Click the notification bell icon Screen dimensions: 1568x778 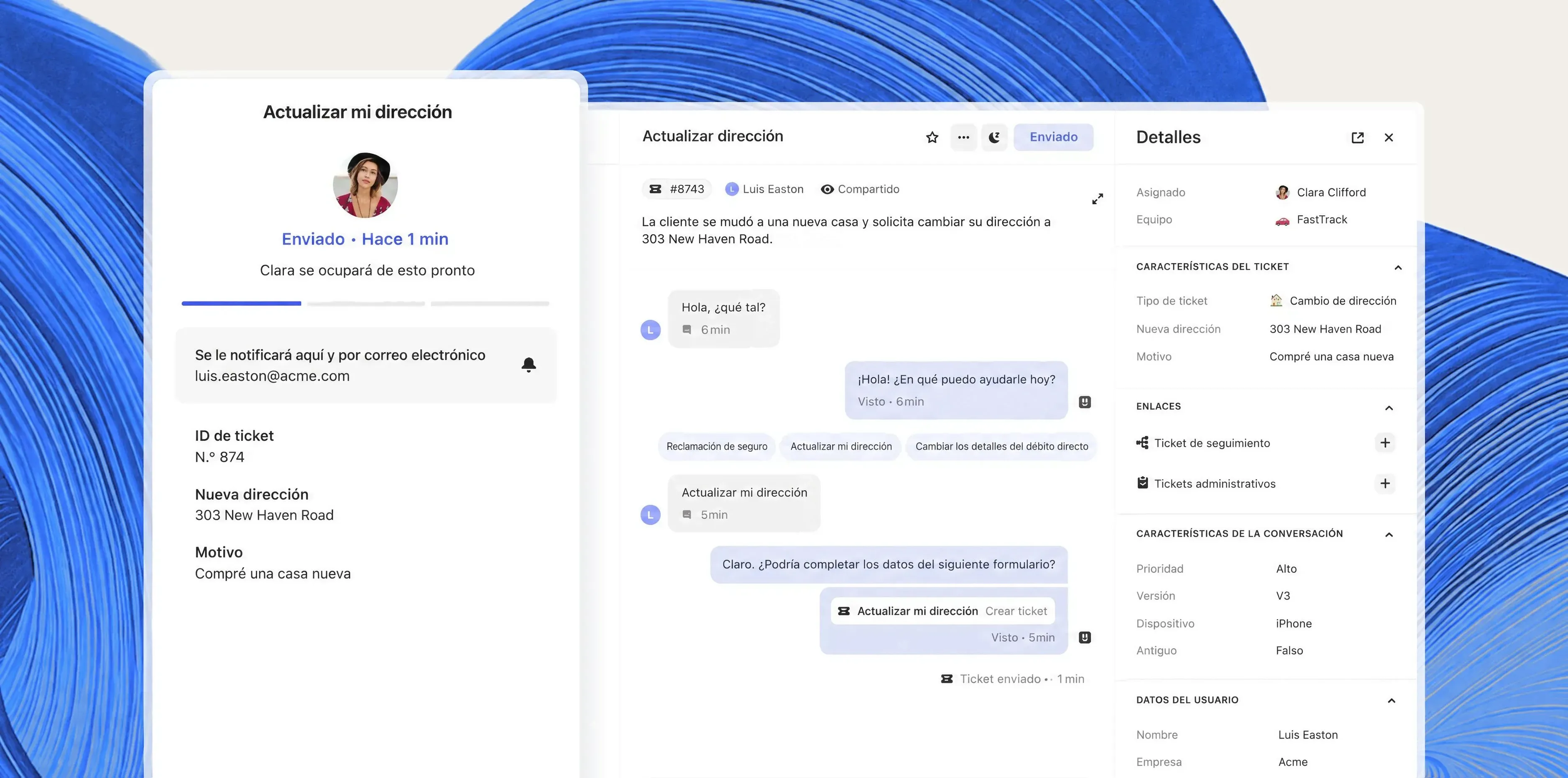point(529,365)
